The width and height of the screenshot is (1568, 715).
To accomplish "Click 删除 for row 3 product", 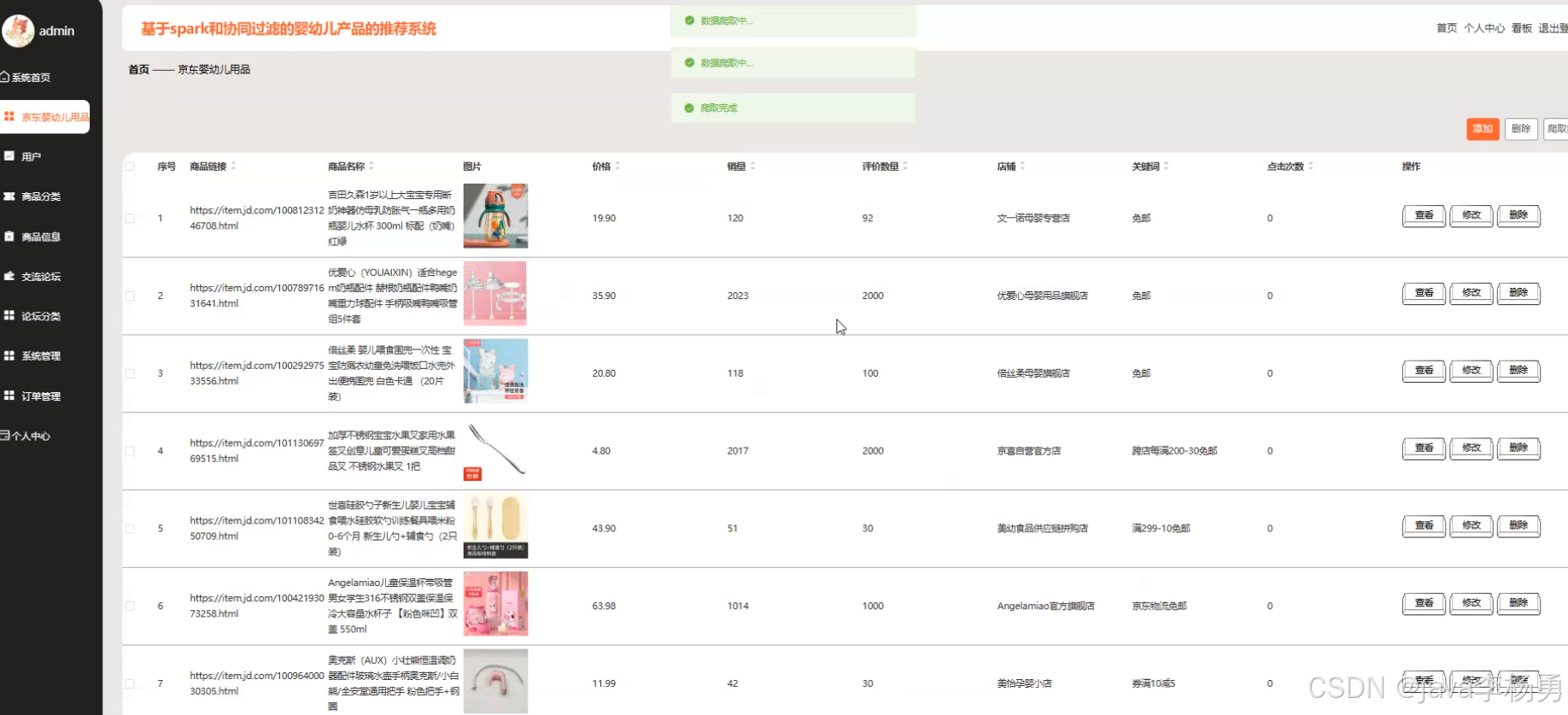I will click(1518, 370).
